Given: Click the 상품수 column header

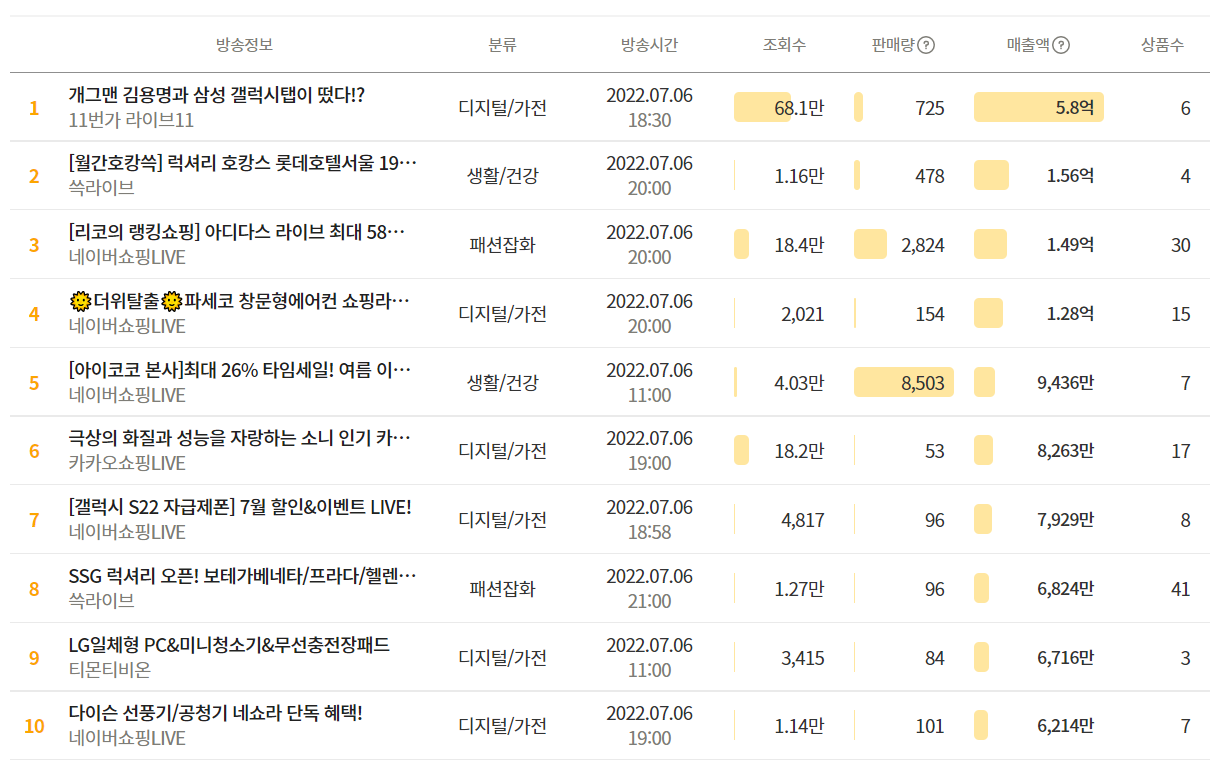Looking at the screenshot, I should [x=1162, y=45].
